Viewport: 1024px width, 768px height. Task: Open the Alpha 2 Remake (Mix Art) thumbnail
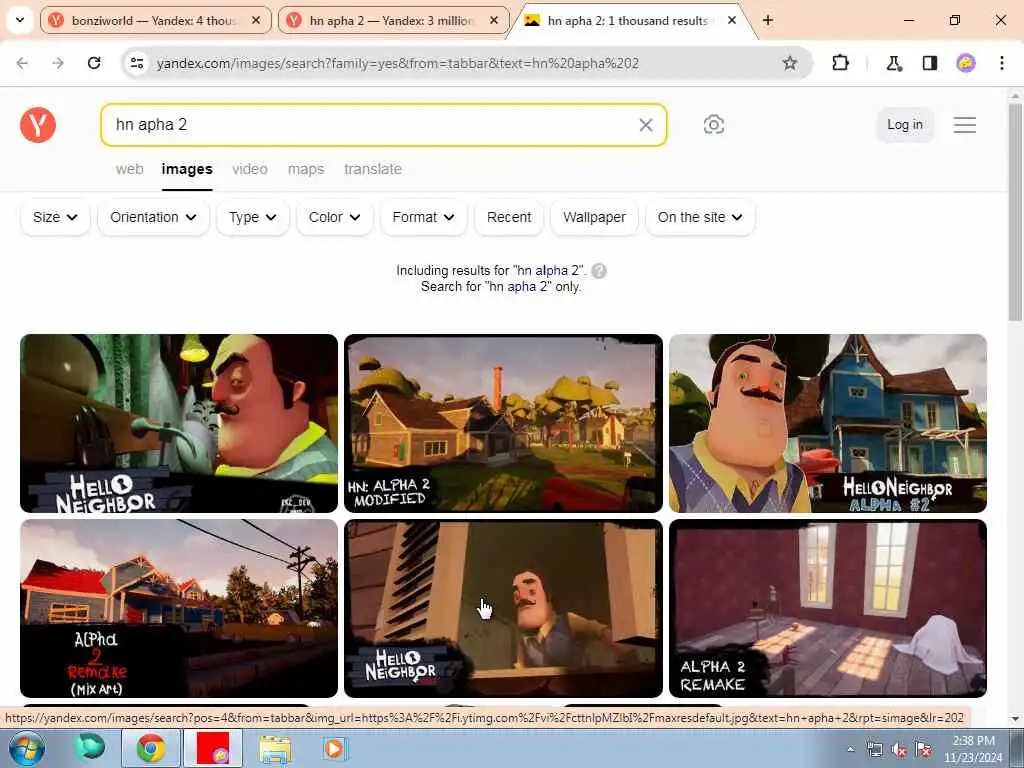(179, 609)
